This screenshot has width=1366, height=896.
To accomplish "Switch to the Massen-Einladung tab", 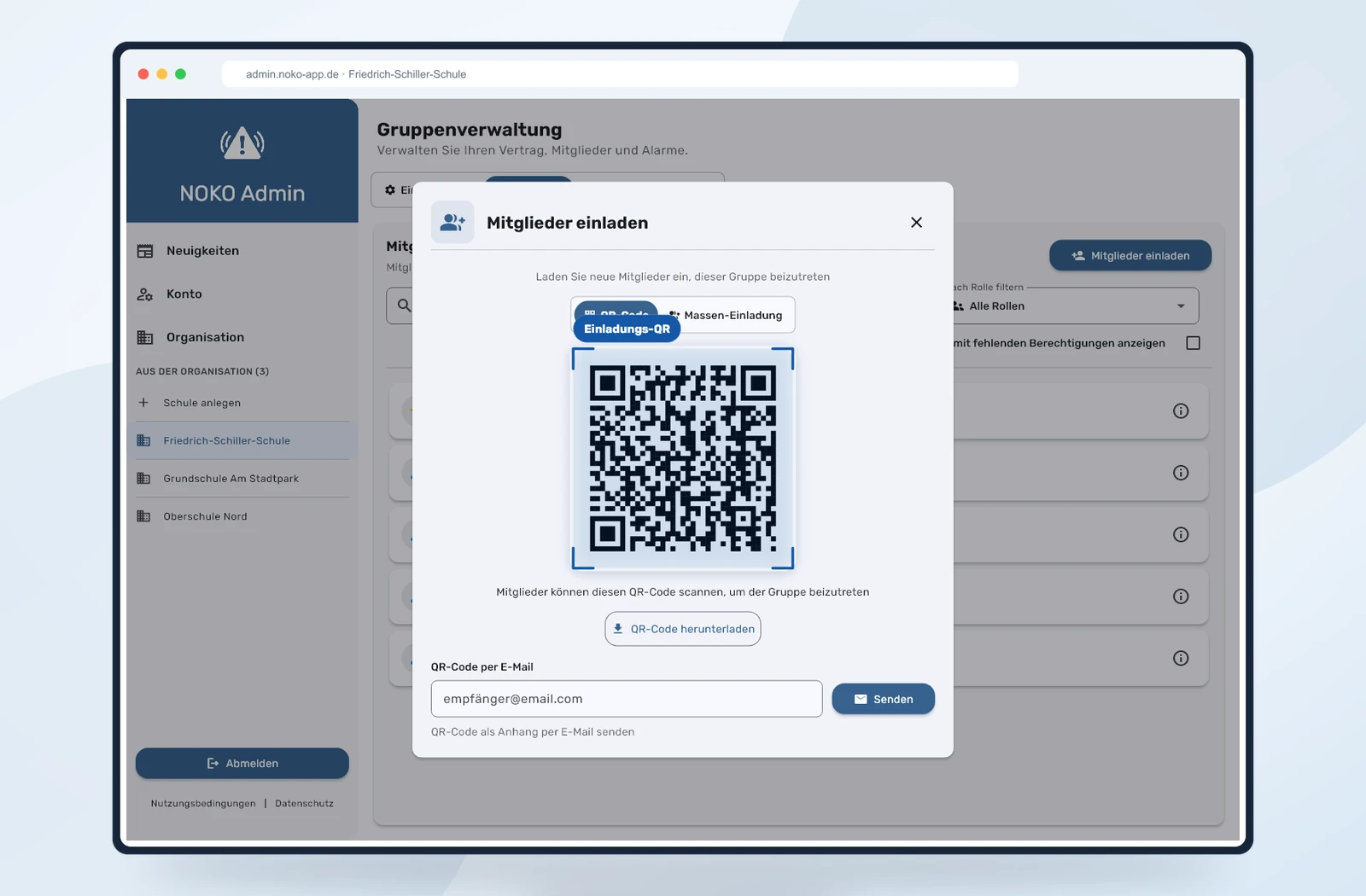I will click(727, 315).
